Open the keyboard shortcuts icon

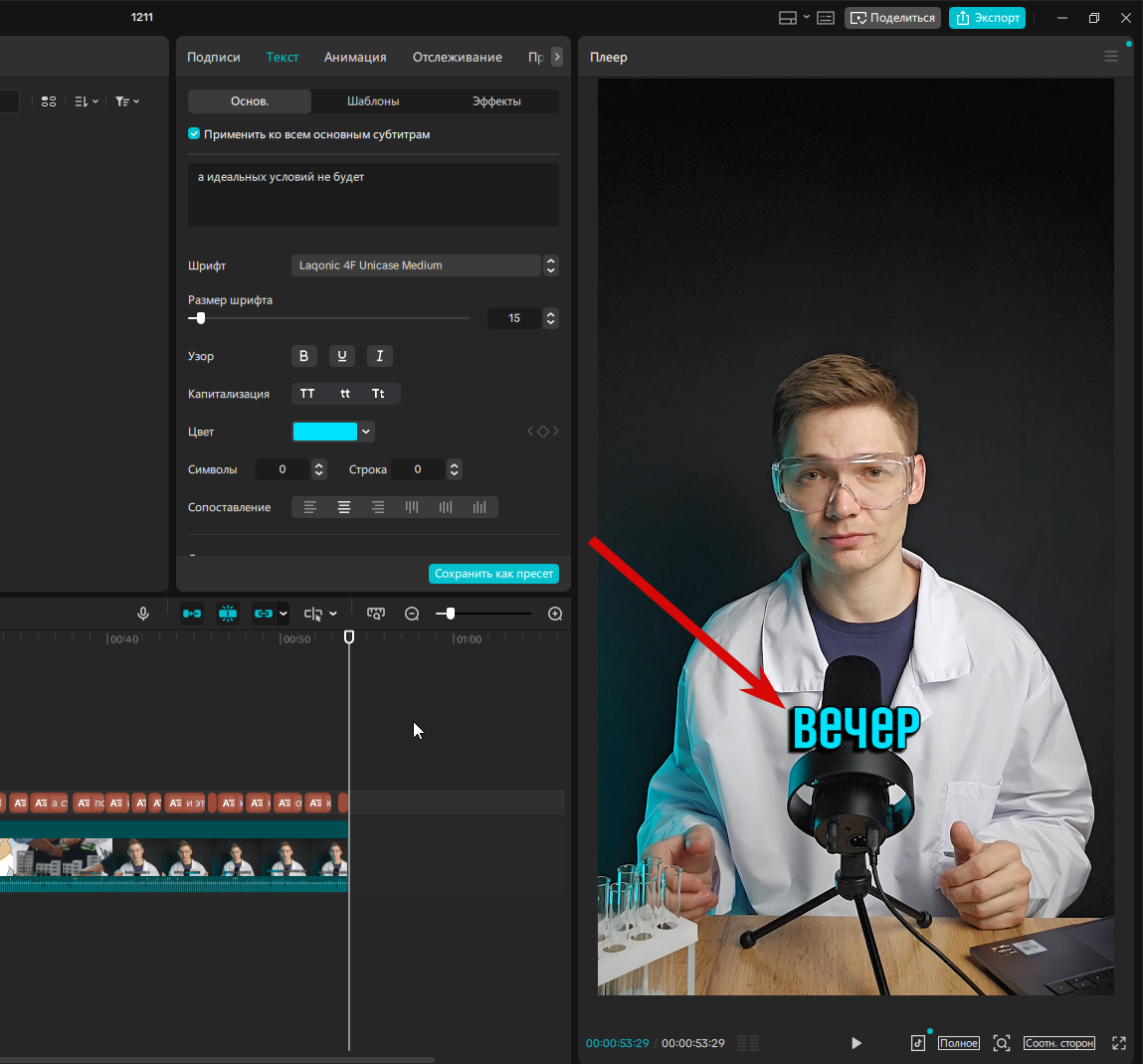point(826,18)
